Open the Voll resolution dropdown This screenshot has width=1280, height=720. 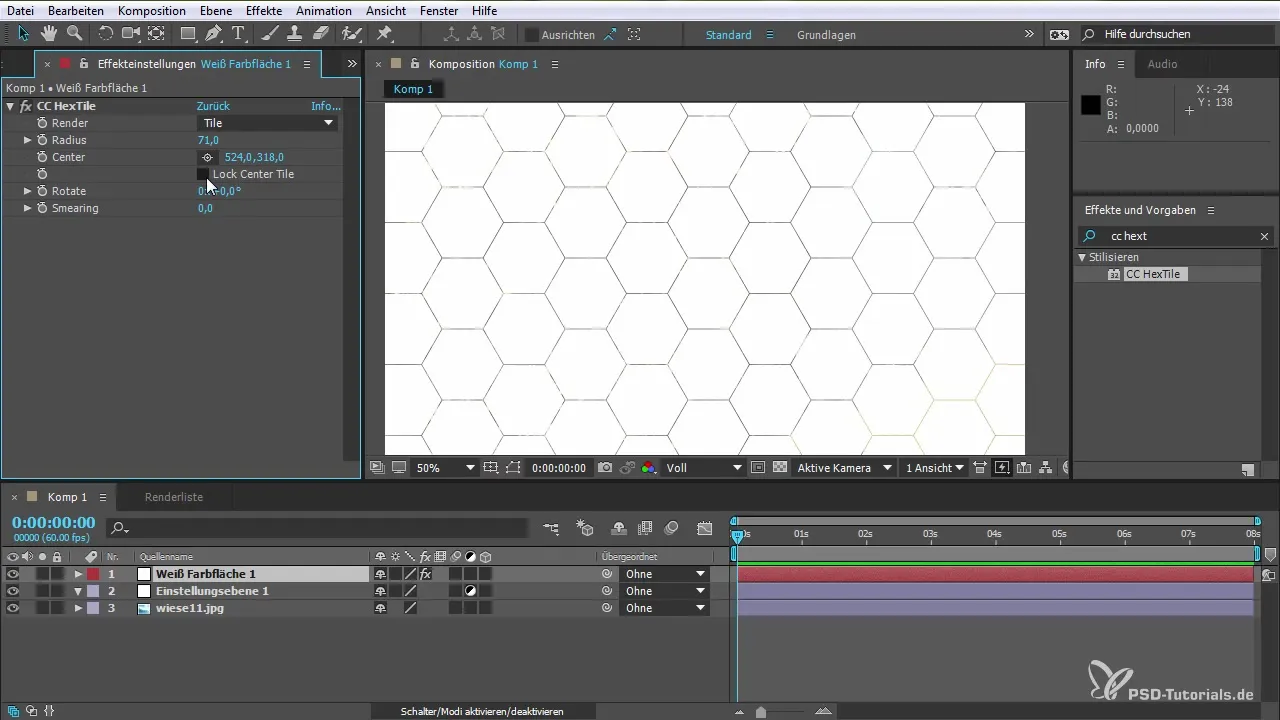[x=704, y=468]
